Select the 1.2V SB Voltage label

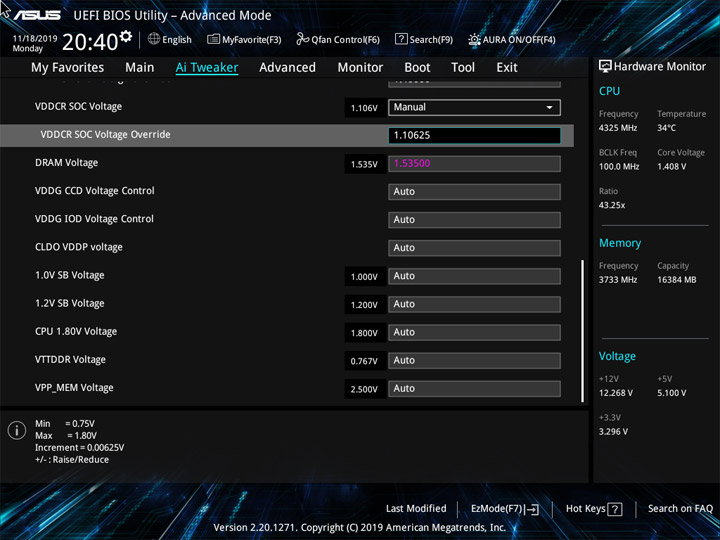point(70,303)
